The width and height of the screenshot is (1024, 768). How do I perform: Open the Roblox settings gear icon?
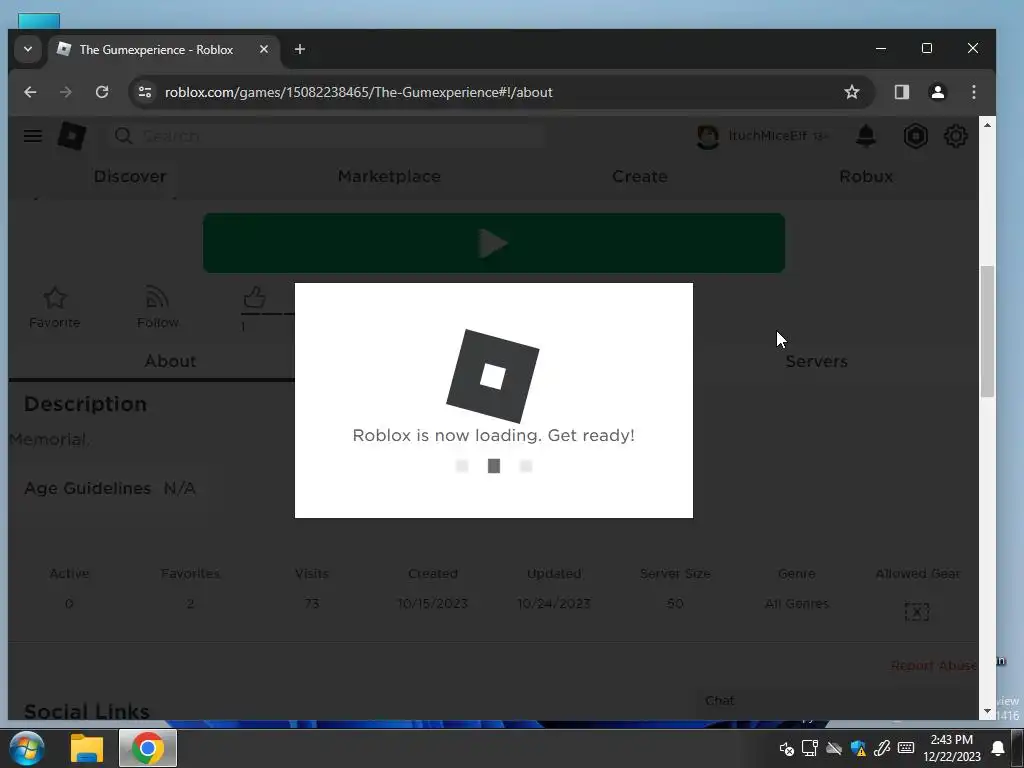click(955, 136)
